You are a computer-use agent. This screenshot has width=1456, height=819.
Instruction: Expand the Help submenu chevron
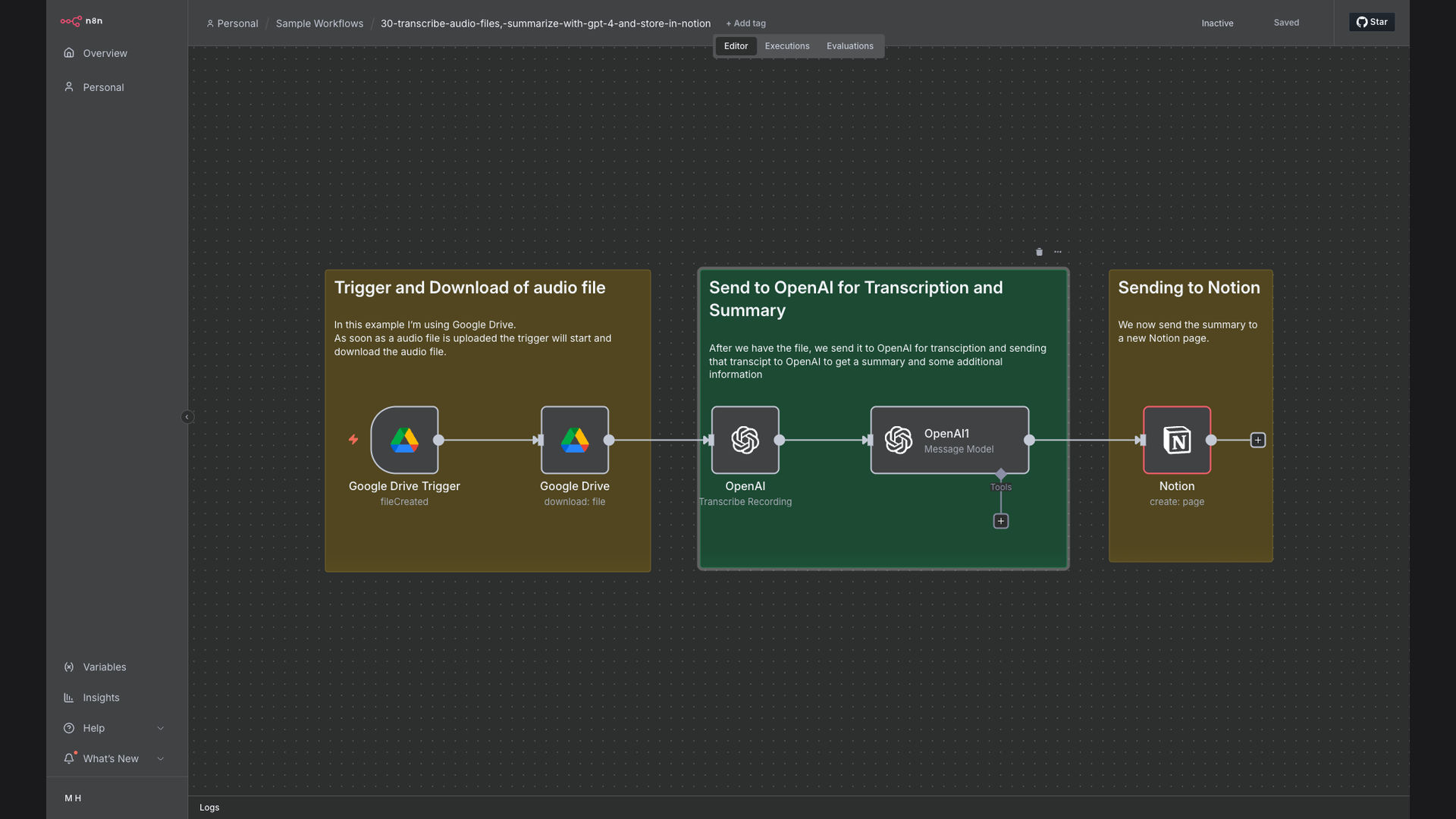click(x=160, y=728)
